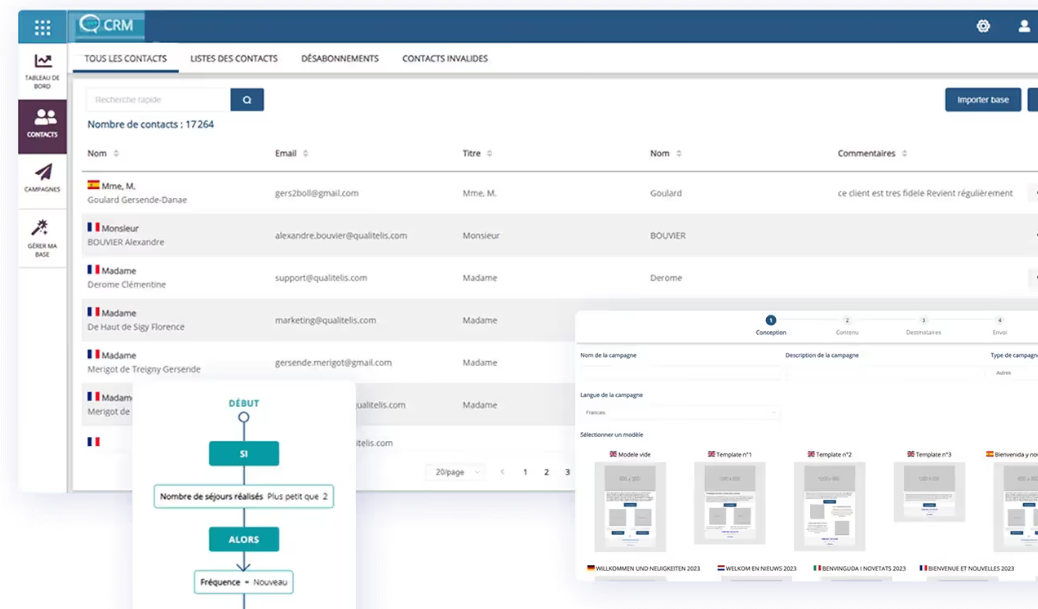The width and height of the screenshot is (1038, 609).
Task: Go to page 2 of contacts
Action: (546, 472)
